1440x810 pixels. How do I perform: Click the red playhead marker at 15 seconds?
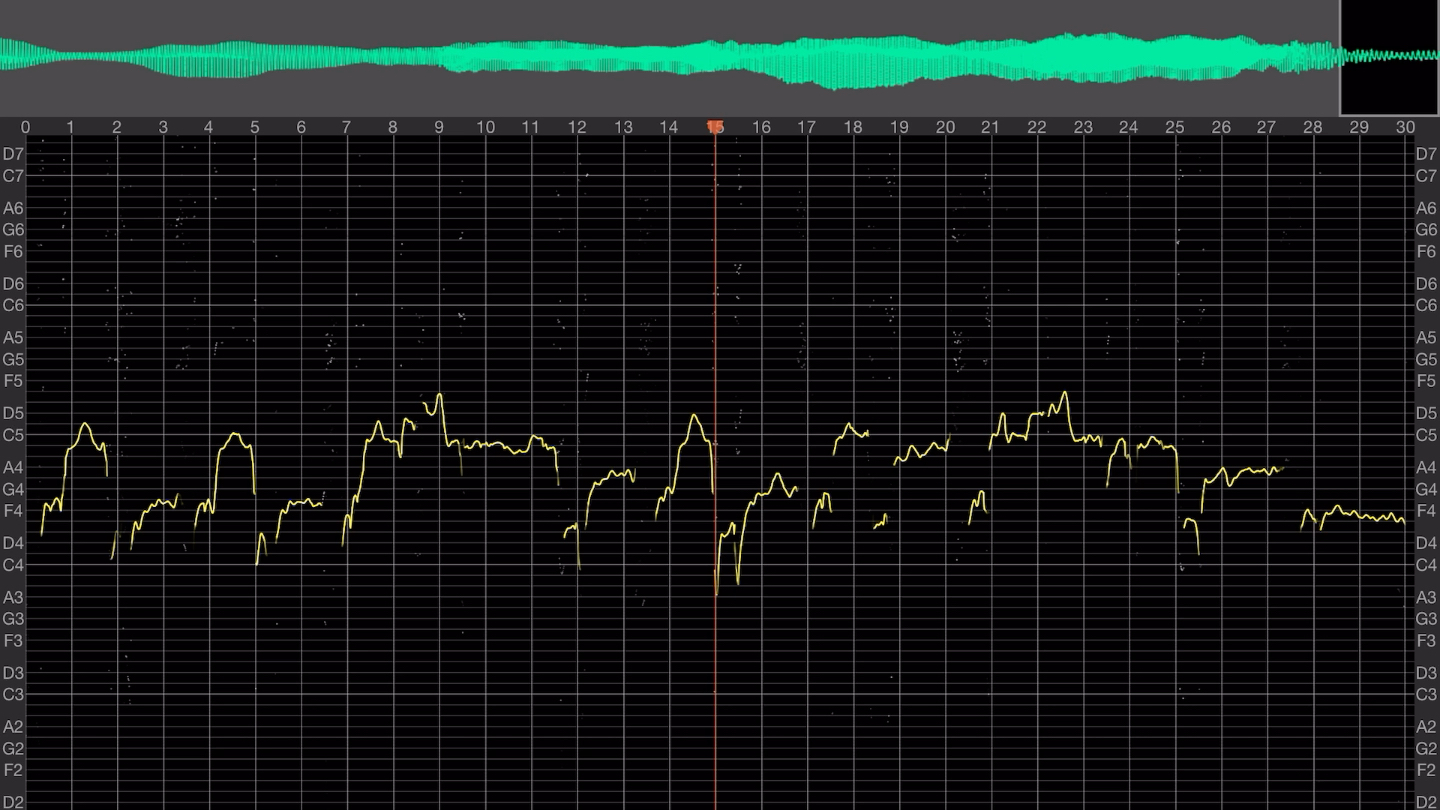715,127
